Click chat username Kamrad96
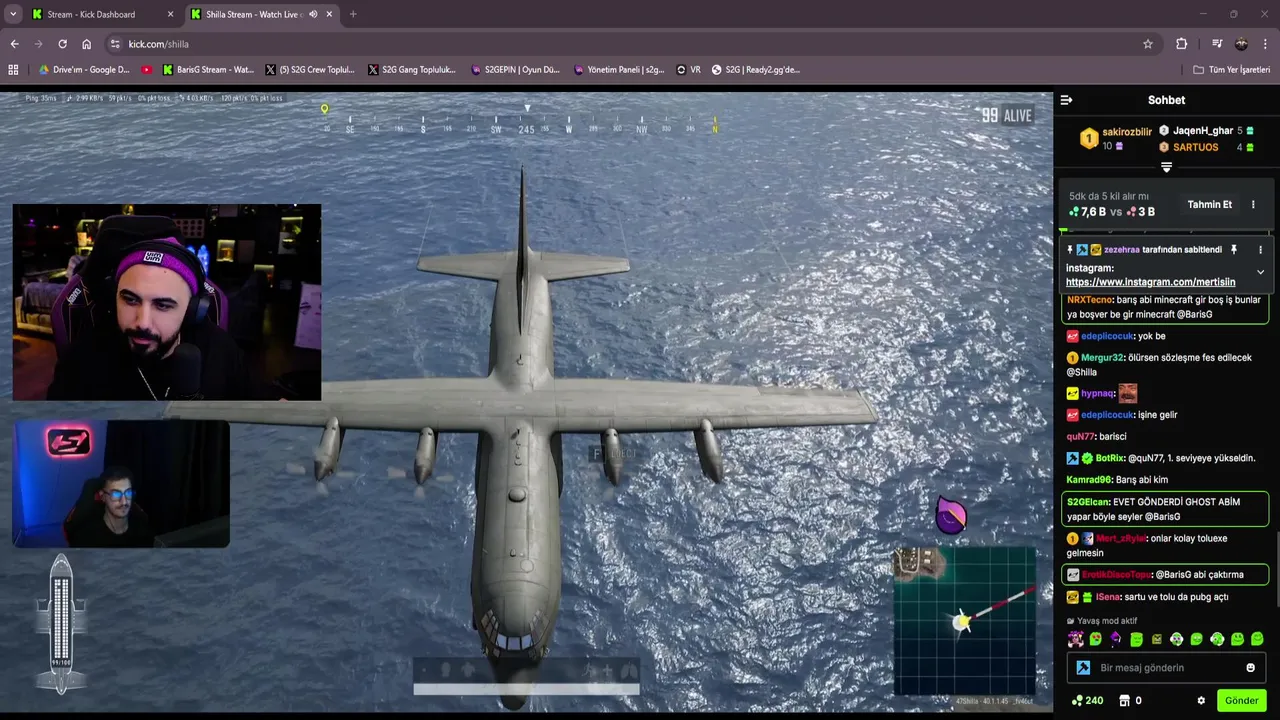Screen dimensions: 1280x720 (1089, 480)
